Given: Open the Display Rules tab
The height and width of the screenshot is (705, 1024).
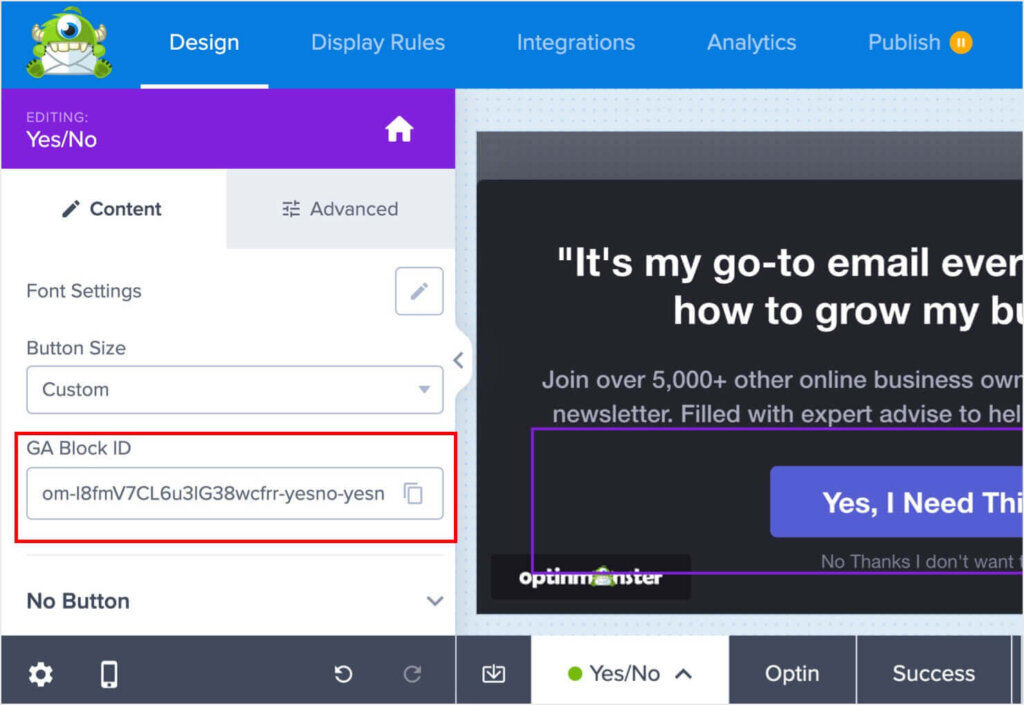Looking at the screenshot, I should pyautogui.click(x=378, y=43).
